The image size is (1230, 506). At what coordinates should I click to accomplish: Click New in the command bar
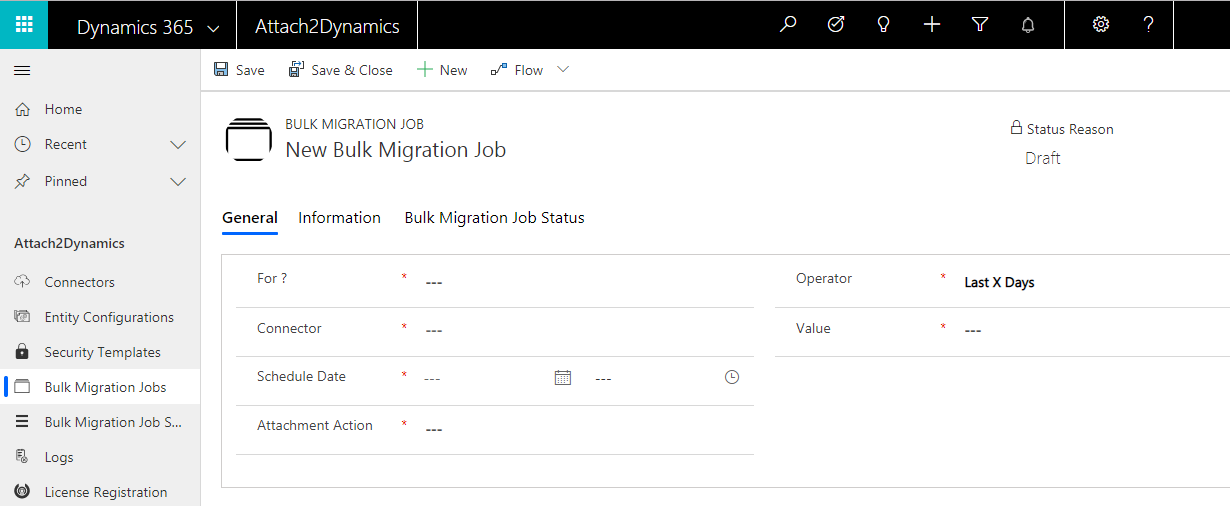442,70
